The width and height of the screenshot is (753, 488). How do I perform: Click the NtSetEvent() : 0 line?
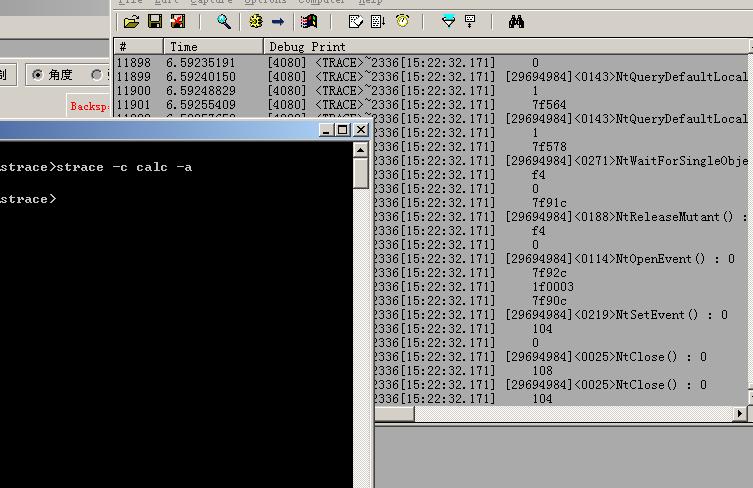617,315
